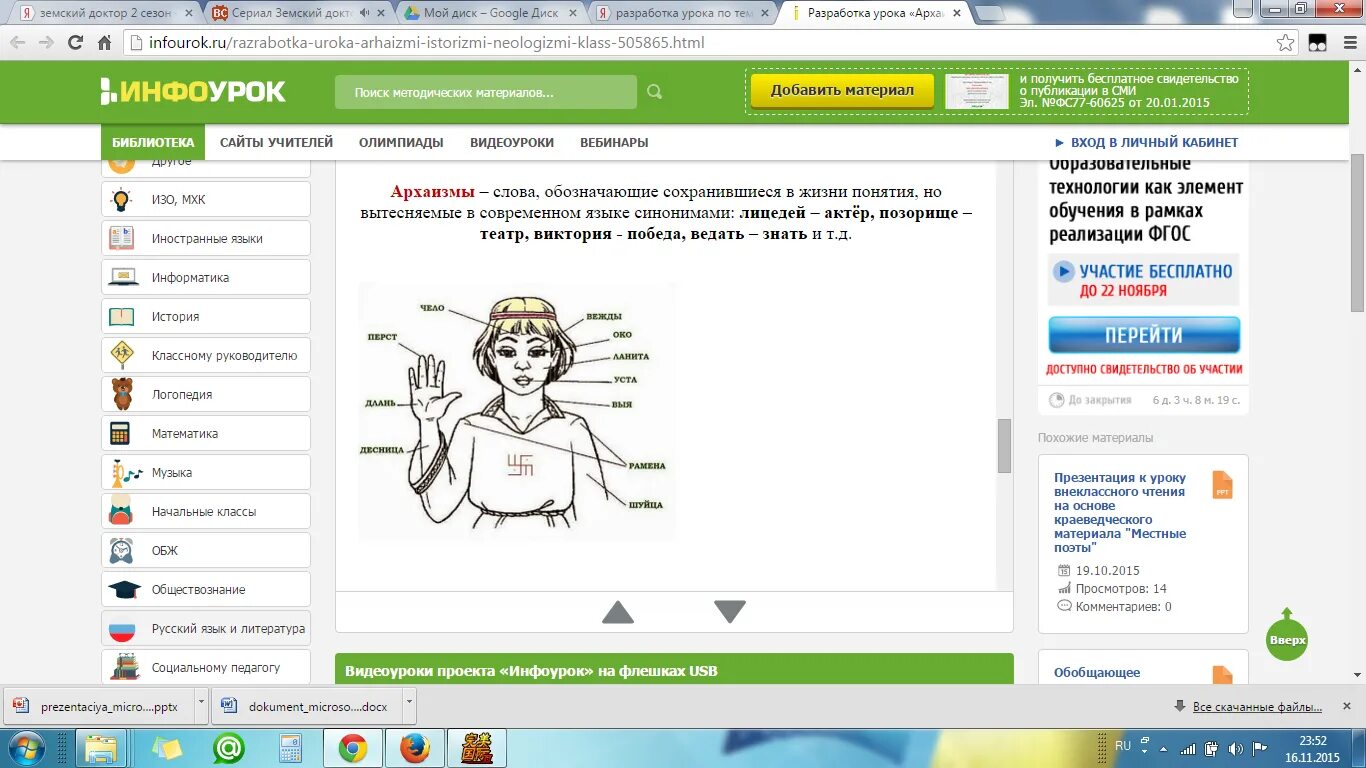Image resolution: width=1366 pixels, height=768 pixels.
Task: Open prezentaciya_micro pptx downloaded file
Action: point(99,706)
